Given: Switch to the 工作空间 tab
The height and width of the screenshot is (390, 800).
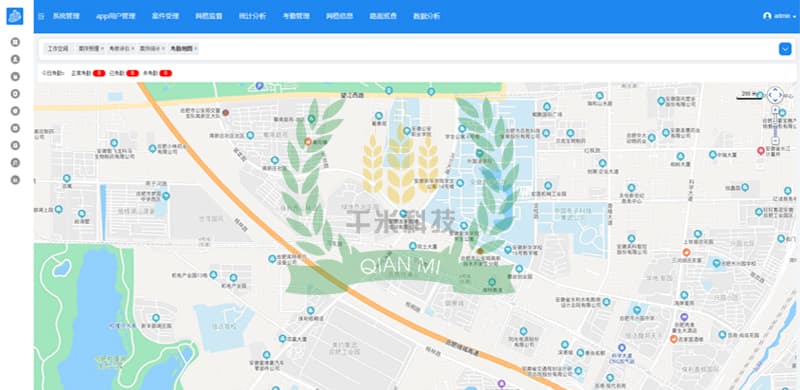Looking at the screenshot, I should pos(58,48).
